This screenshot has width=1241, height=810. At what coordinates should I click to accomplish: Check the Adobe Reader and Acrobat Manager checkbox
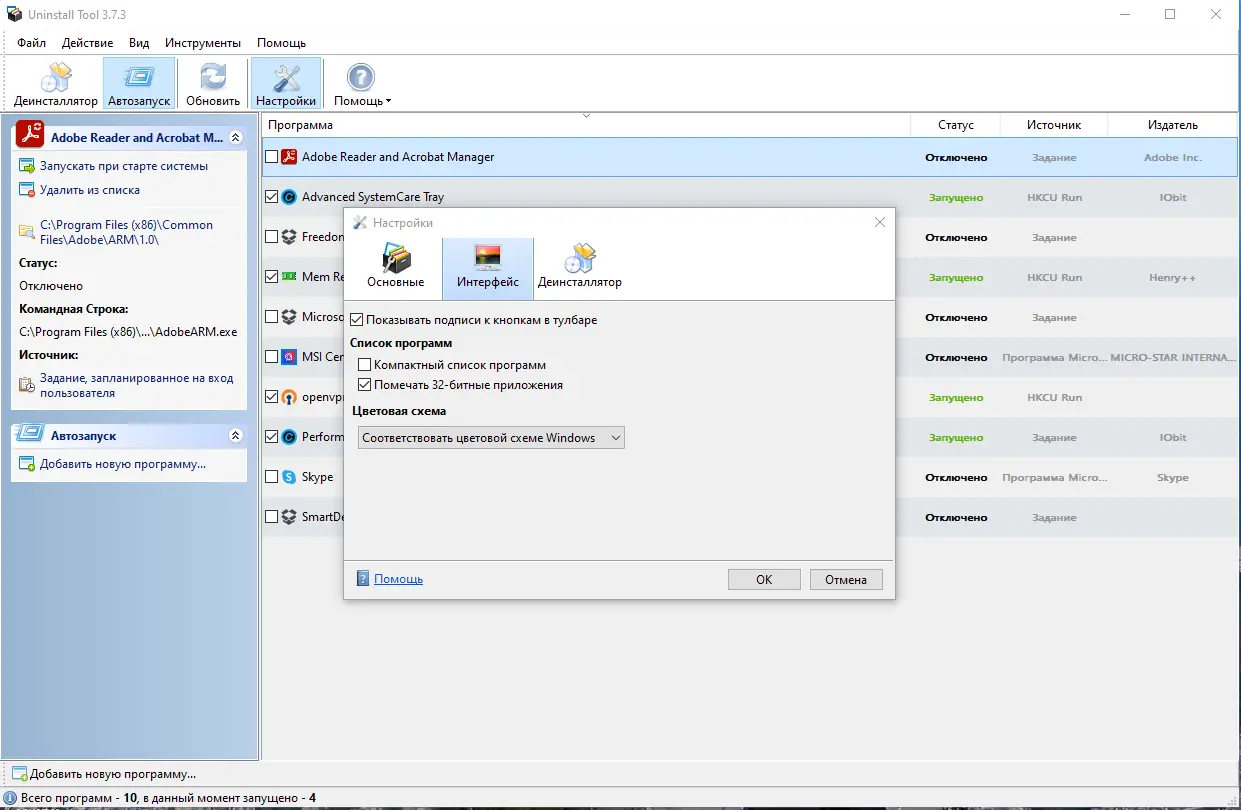(x=271, y=157)
